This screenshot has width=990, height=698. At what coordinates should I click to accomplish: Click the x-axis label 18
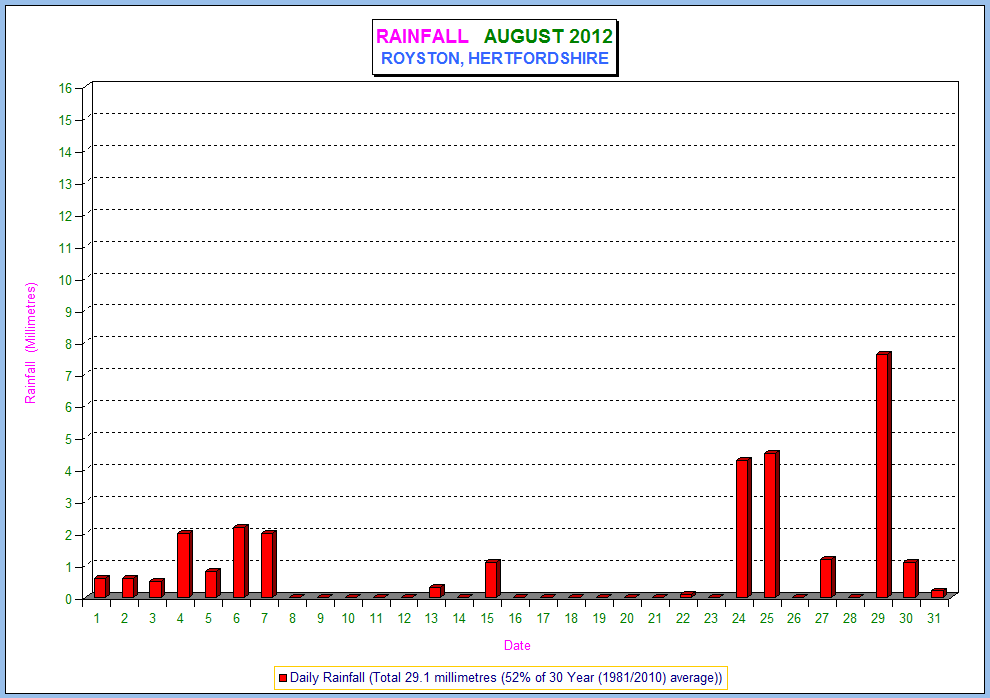coord(571,619)
